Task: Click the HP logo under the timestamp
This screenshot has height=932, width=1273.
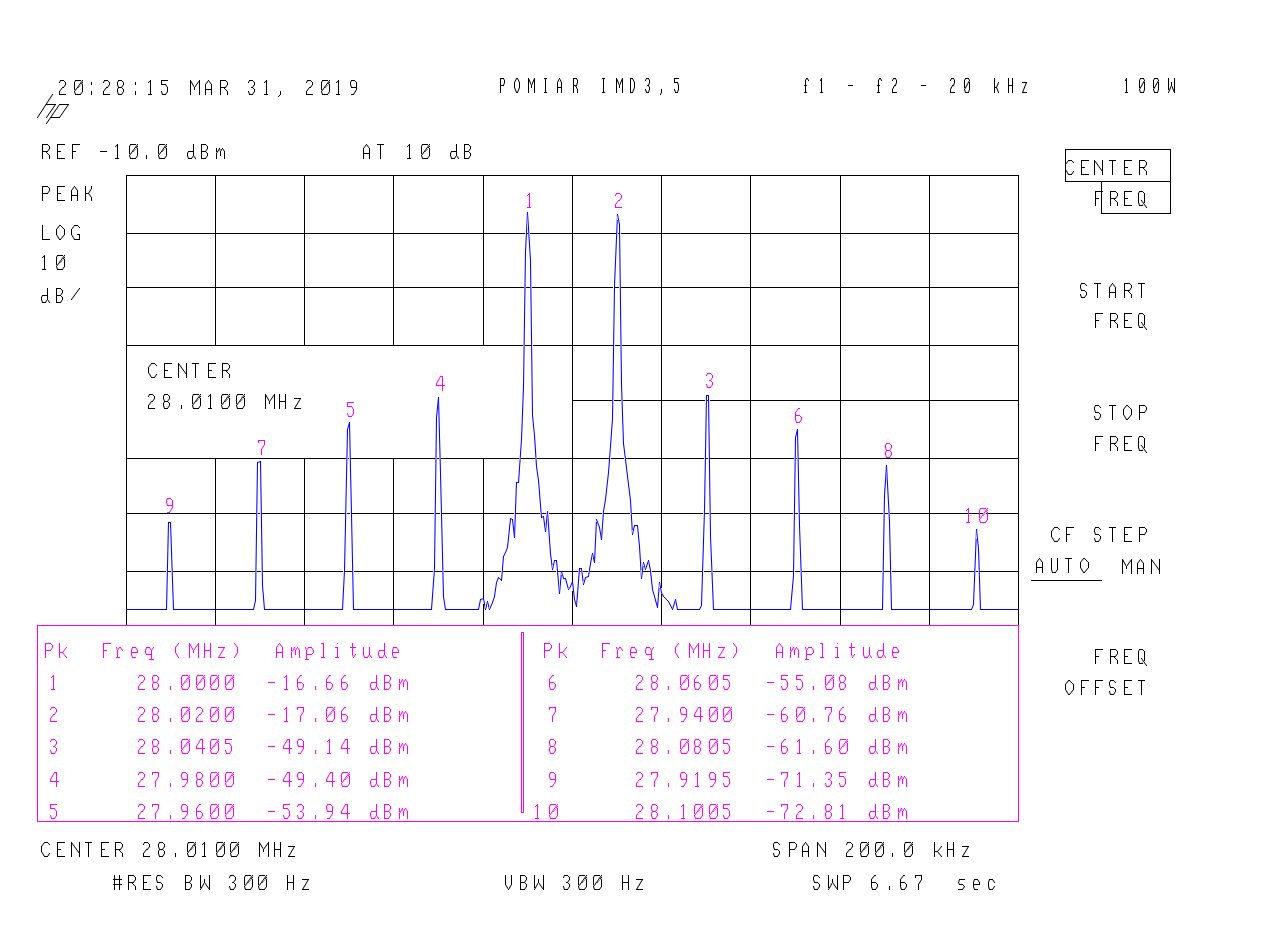Action: pos(52,109)
